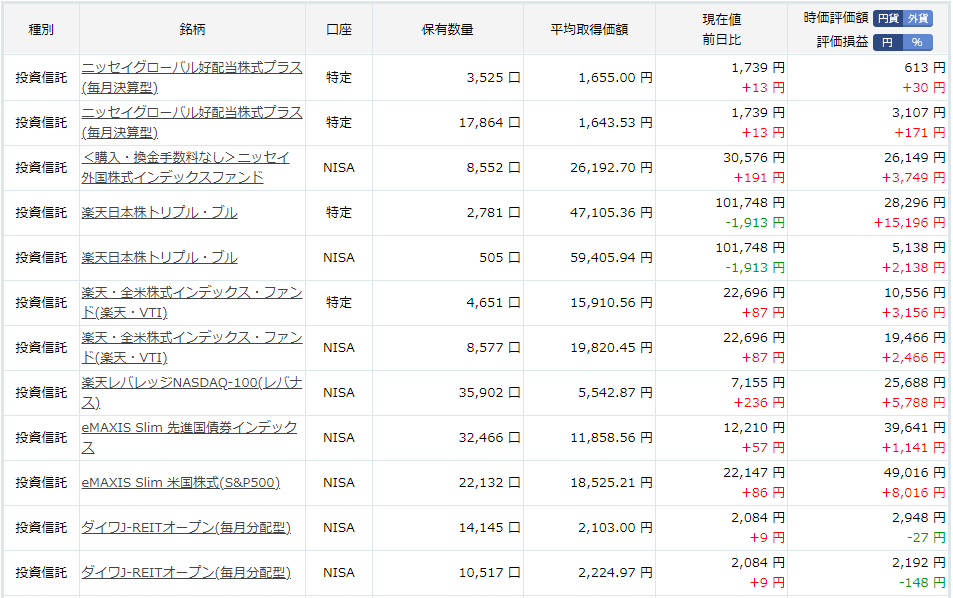Click the 評価損益 header label
Viewport: 953px width, 598px height.
[842, 42]
